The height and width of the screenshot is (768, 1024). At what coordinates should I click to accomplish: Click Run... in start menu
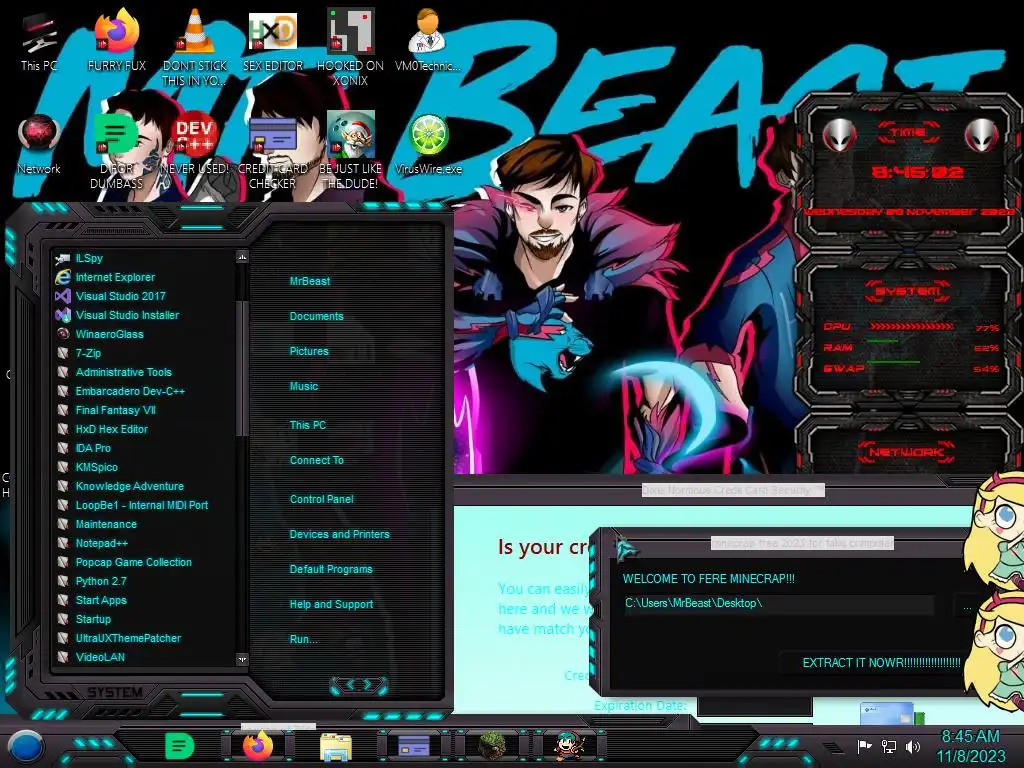304,639
